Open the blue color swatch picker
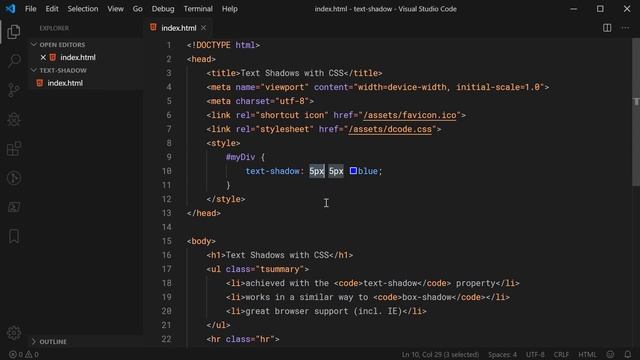 (353, 171)
